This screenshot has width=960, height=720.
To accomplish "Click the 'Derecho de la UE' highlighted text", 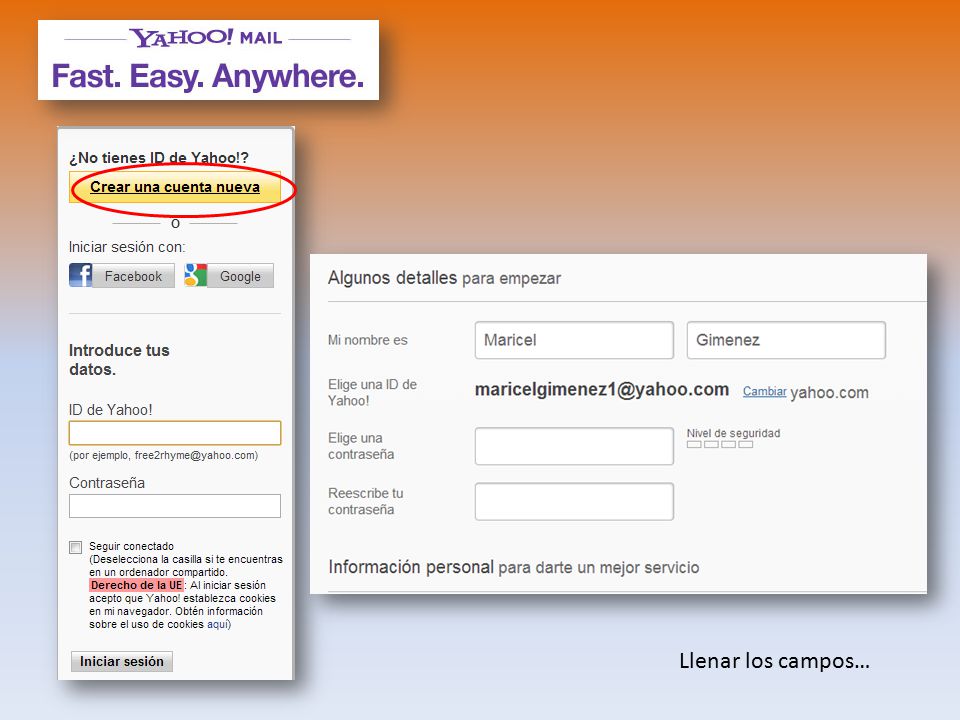I will pos(137,585).
